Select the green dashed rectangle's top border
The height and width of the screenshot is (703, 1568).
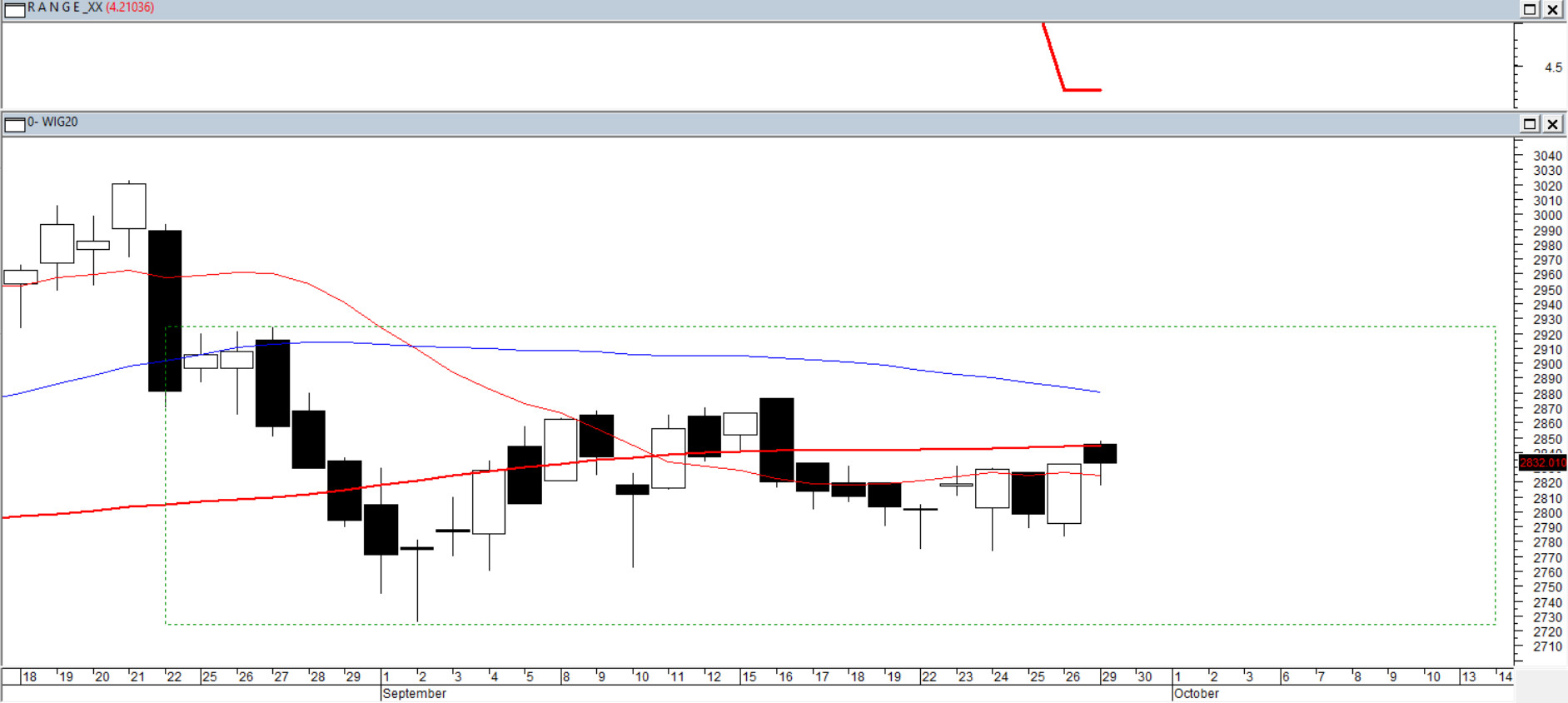833,327
